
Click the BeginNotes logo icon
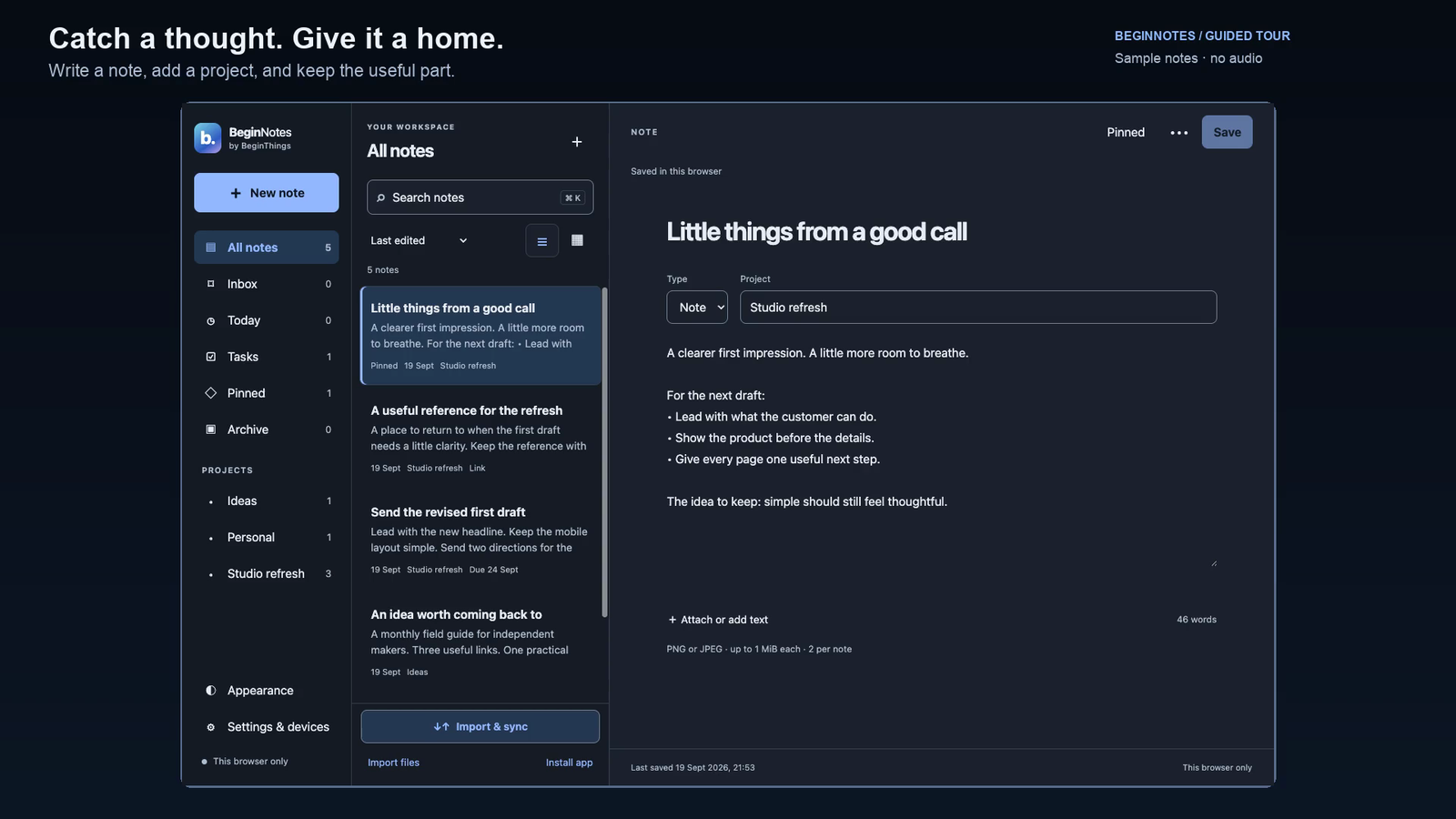[207, 138]
